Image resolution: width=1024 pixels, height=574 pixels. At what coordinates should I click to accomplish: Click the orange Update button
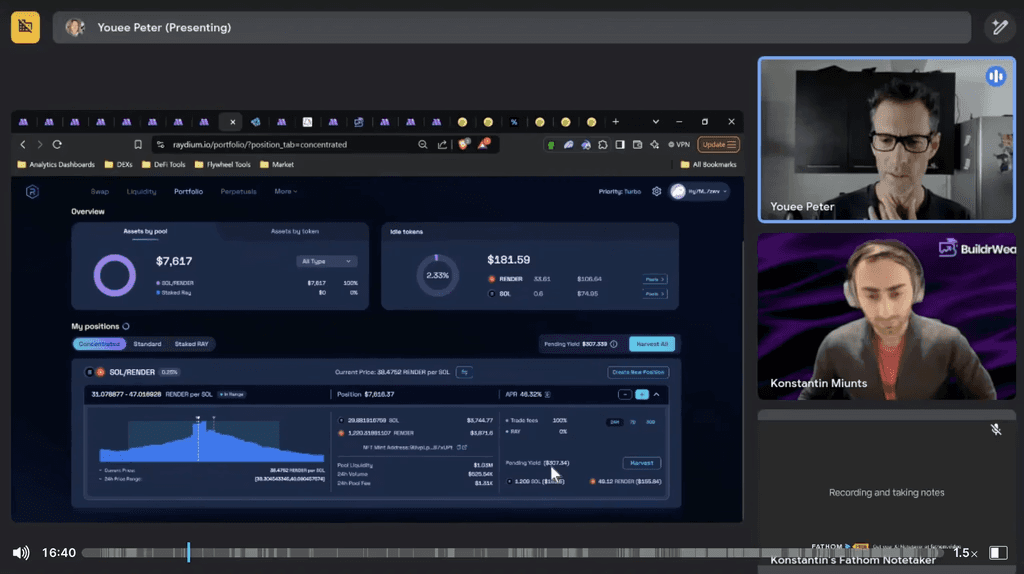(x=718, y=144)
